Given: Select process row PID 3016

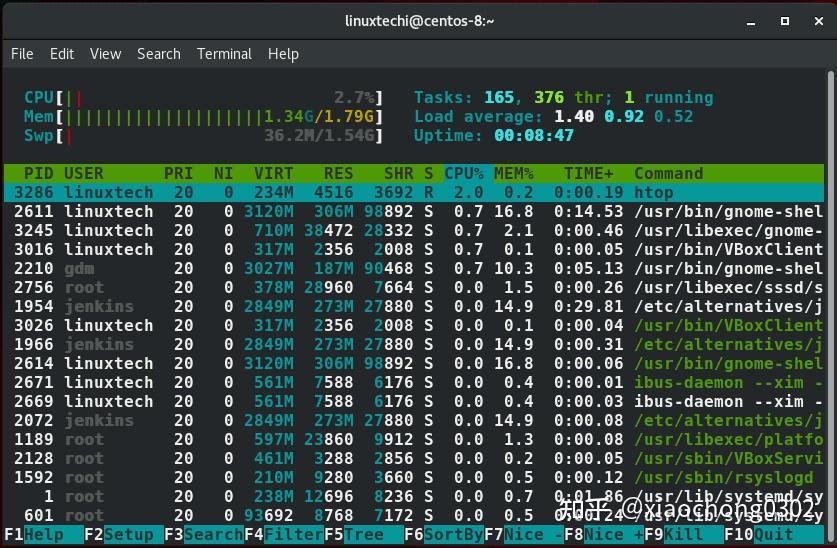Looking at the screenshot, I should pos(414,250).
